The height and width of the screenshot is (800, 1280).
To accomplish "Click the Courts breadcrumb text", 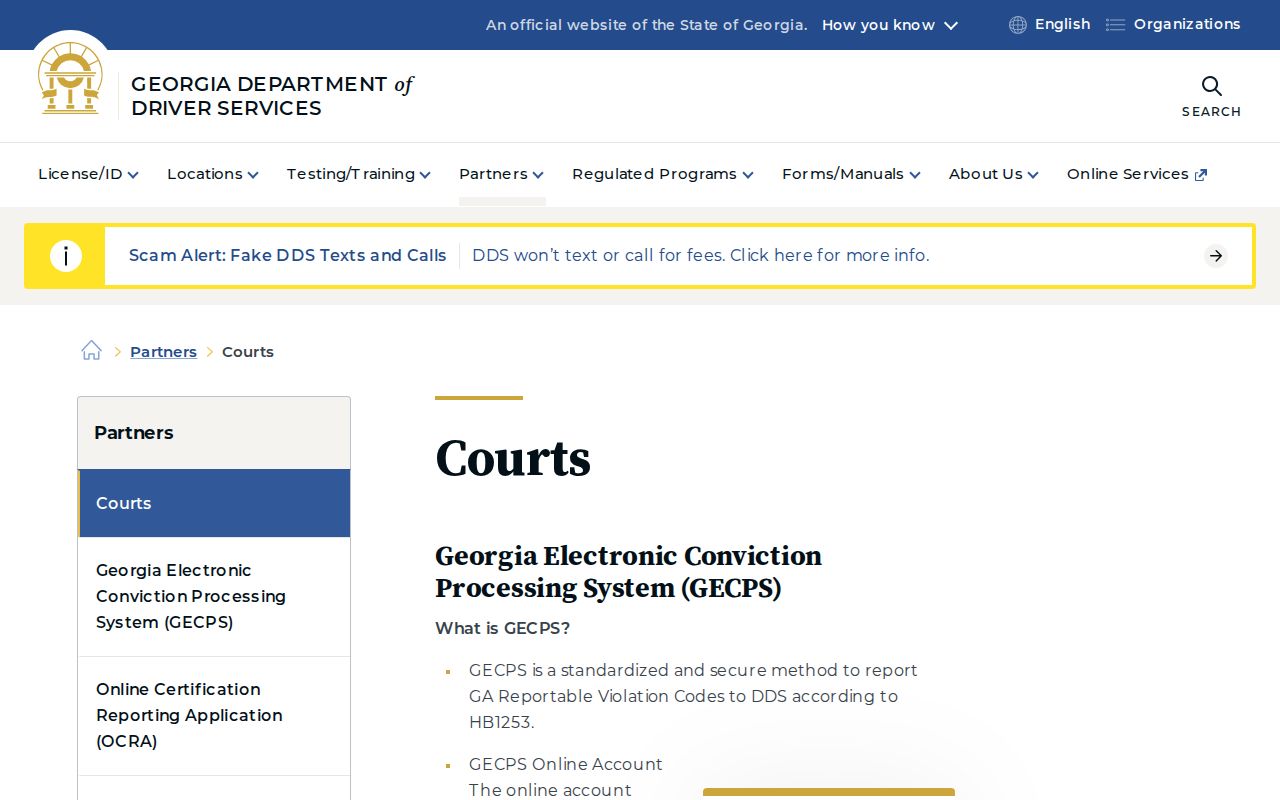I will coord(248,352).
